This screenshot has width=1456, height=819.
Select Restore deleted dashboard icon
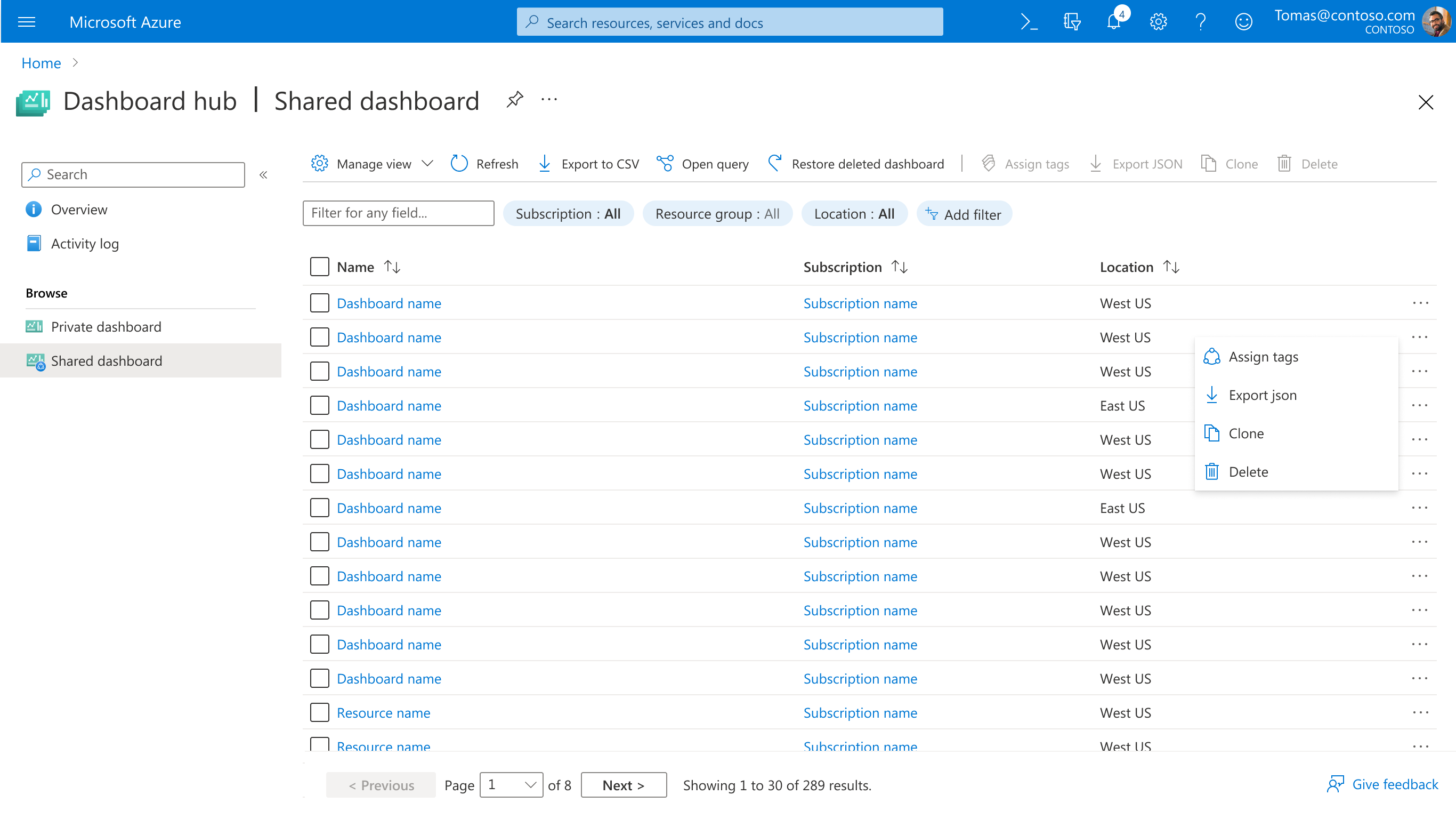tap(774, 164)
